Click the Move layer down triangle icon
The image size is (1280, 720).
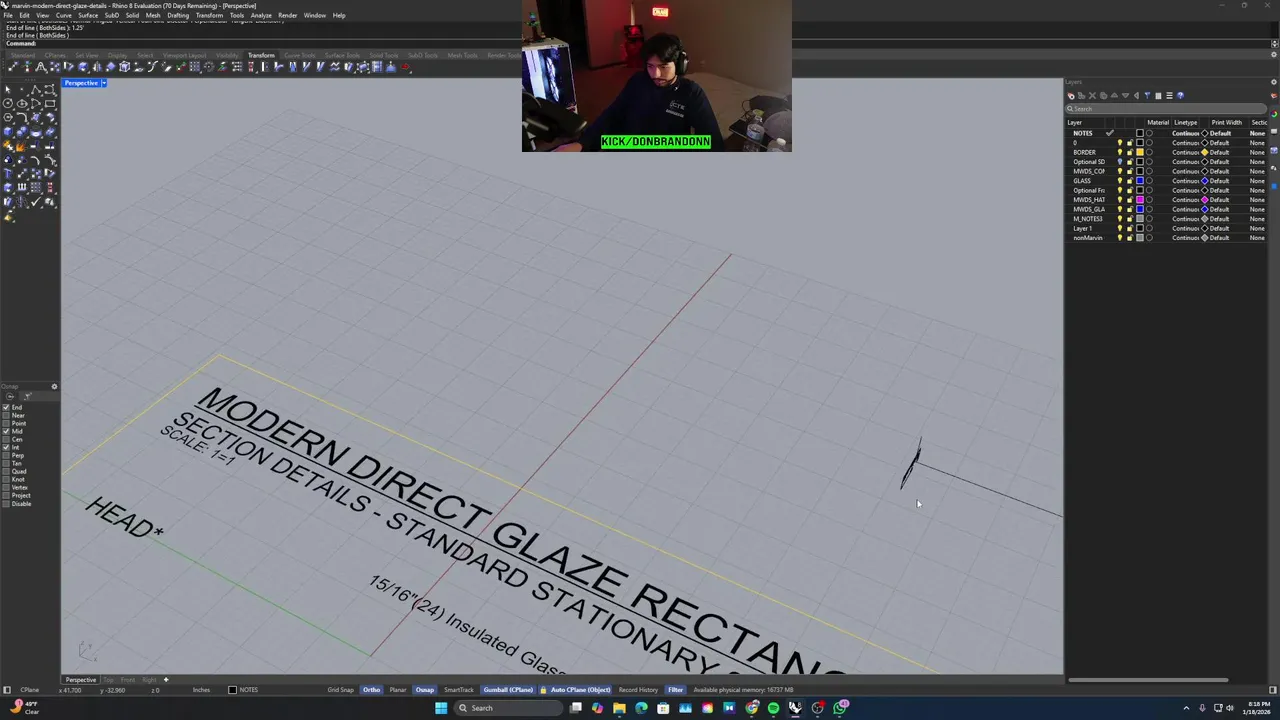[x=1125, y=96]
